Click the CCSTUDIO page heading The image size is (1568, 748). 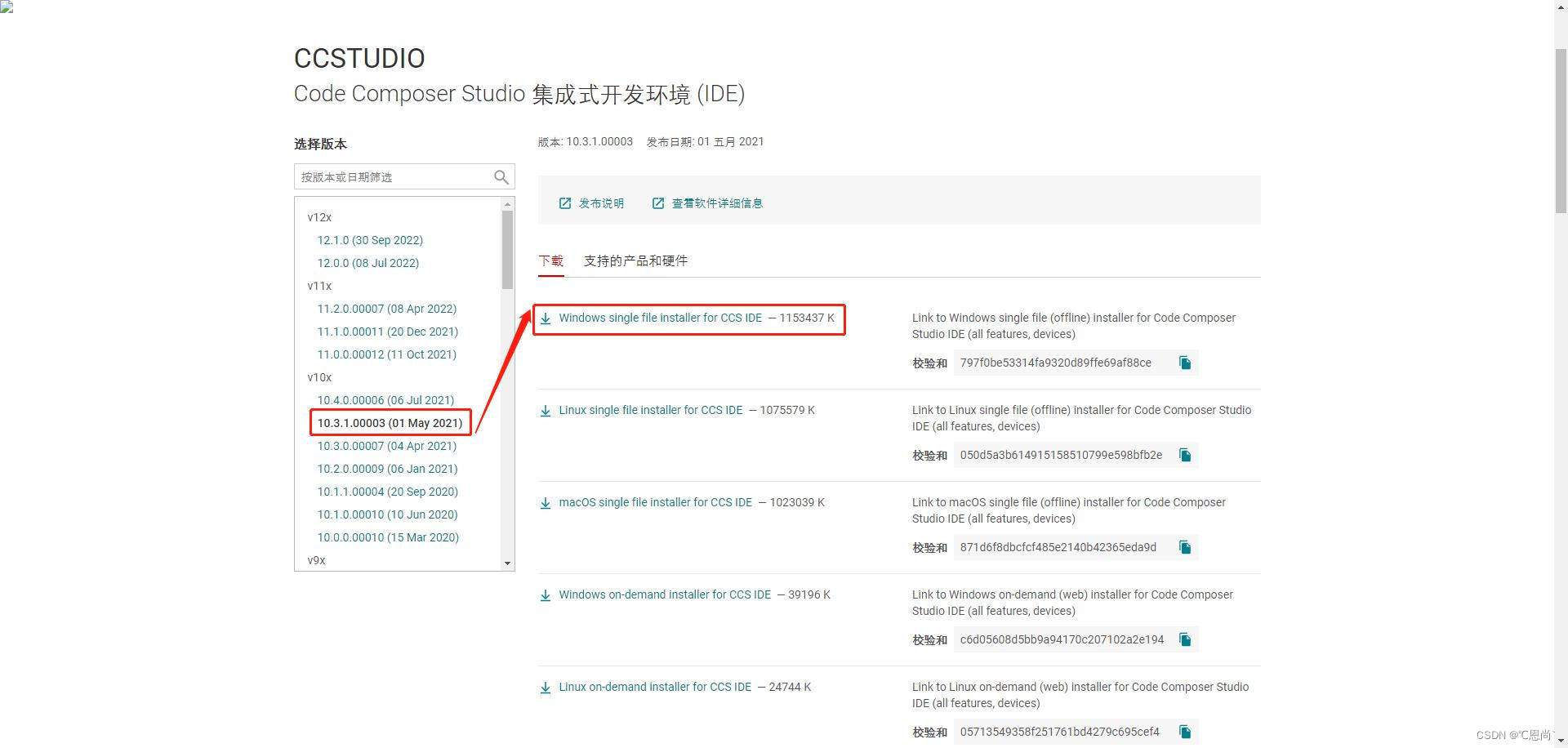click(x=359, y=59)
